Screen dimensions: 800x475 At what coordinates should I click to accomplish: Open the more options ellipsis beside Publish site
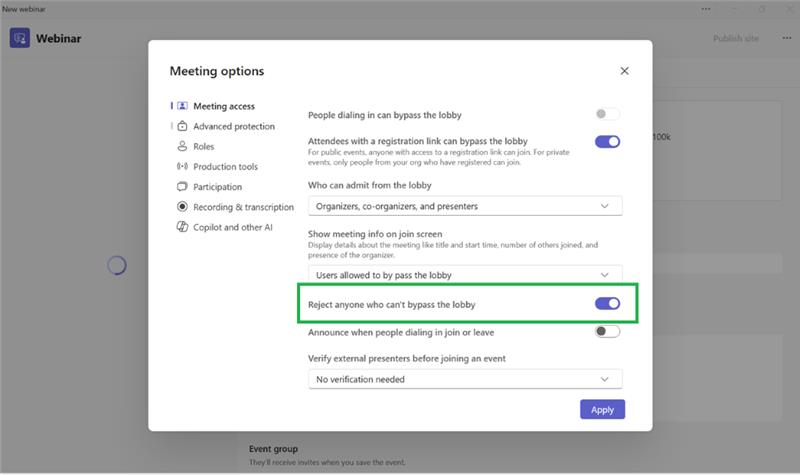(787, 38)
